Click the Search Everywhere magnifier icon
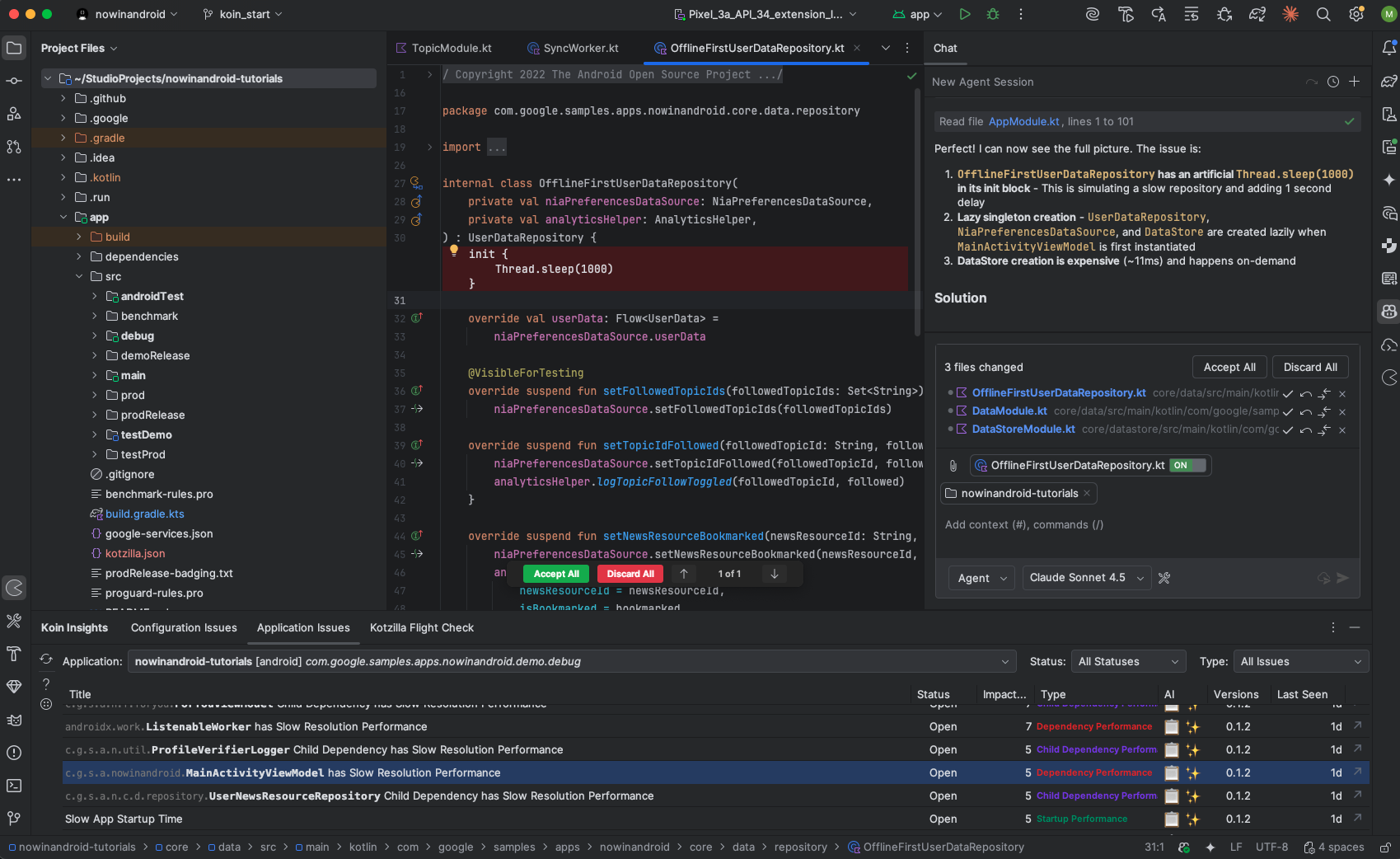The width and height of the screenshot is (1400, 859). pyautogui.click(x=1323, y=14)
